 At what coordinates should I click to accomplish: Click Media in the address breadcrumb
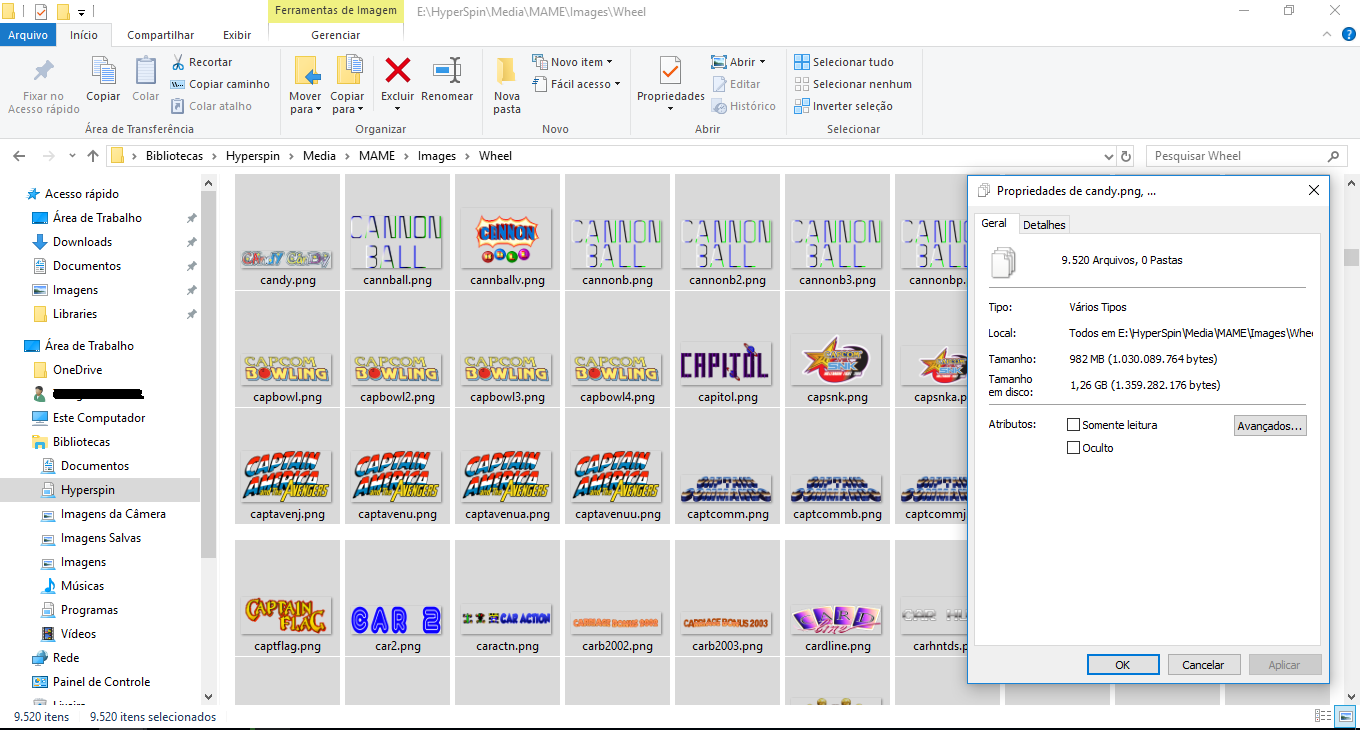pos(320,156)
